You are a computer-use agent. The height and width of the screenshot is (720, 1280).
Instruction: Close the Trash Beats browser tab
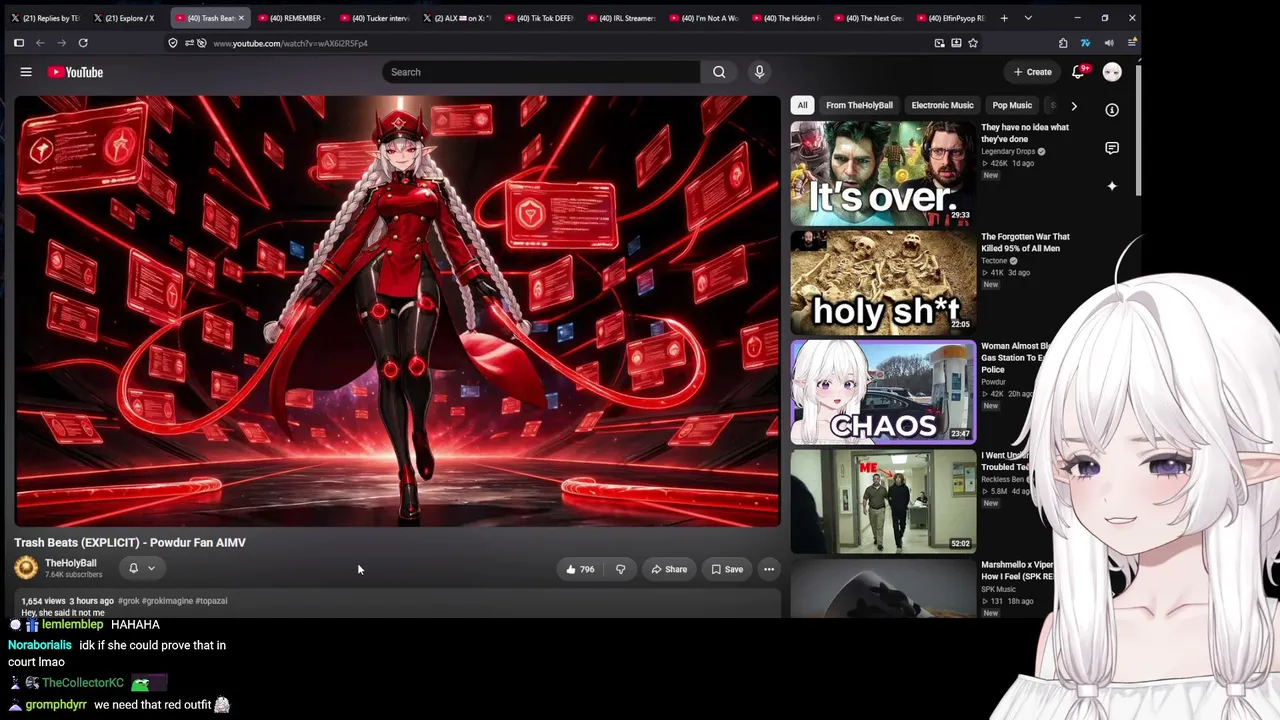pyautogui.click(x=241, y=18)
